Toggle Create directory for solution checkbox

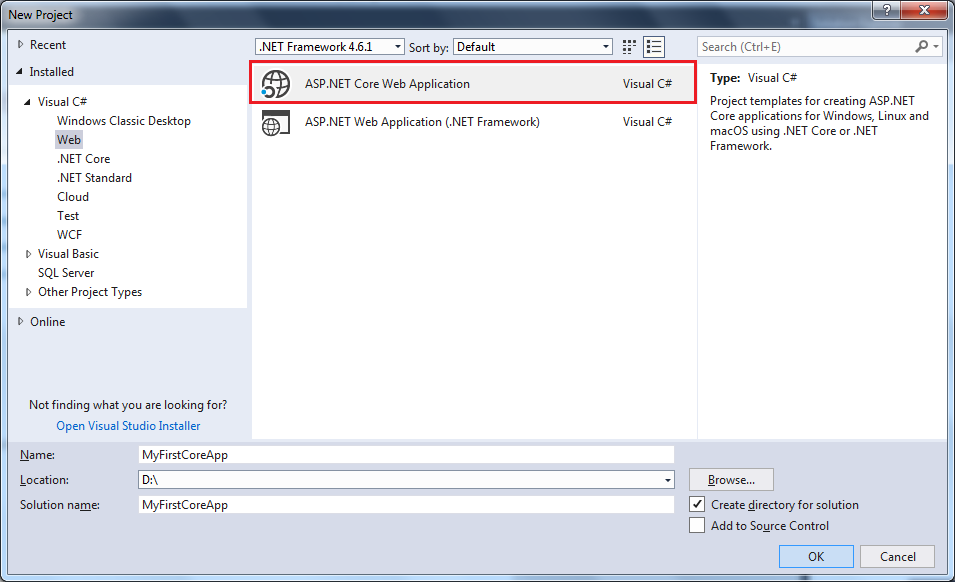[x=697, y=505]
